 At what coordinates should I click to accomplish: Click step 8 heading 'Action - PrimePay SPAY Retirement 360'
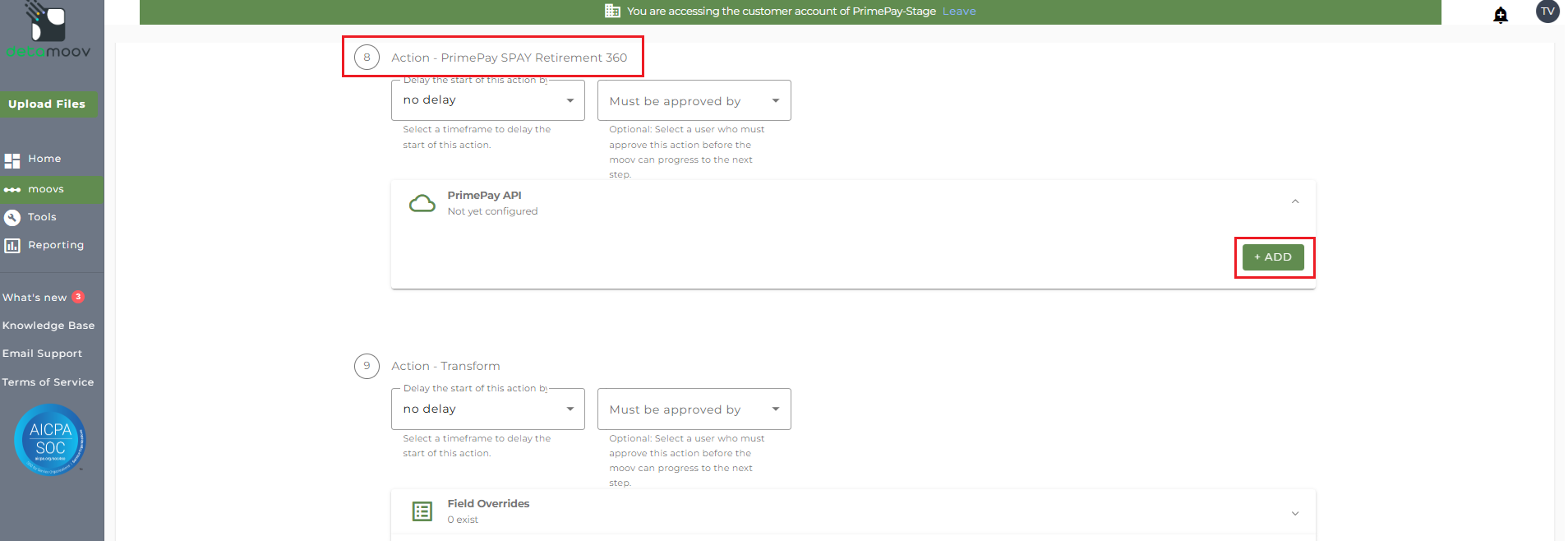[509, 58]
